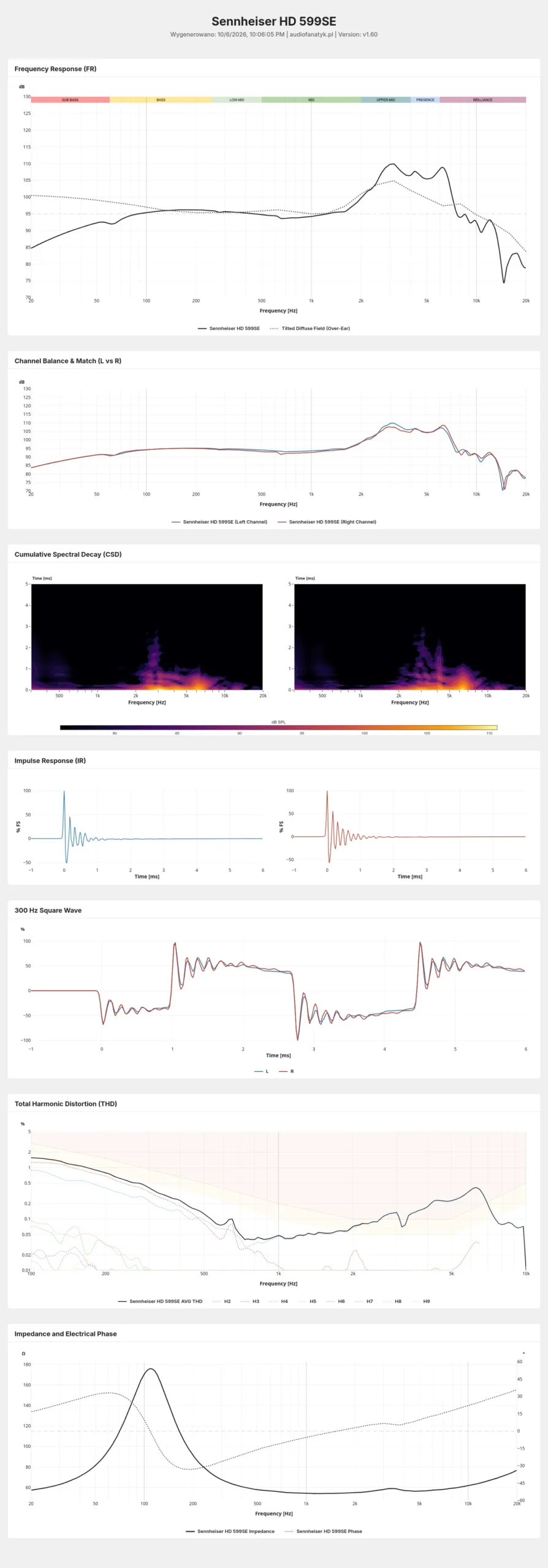Toggle H7 harmonic legend entry
This screenshot has width=548, height=1568.
pos(363,1301)
